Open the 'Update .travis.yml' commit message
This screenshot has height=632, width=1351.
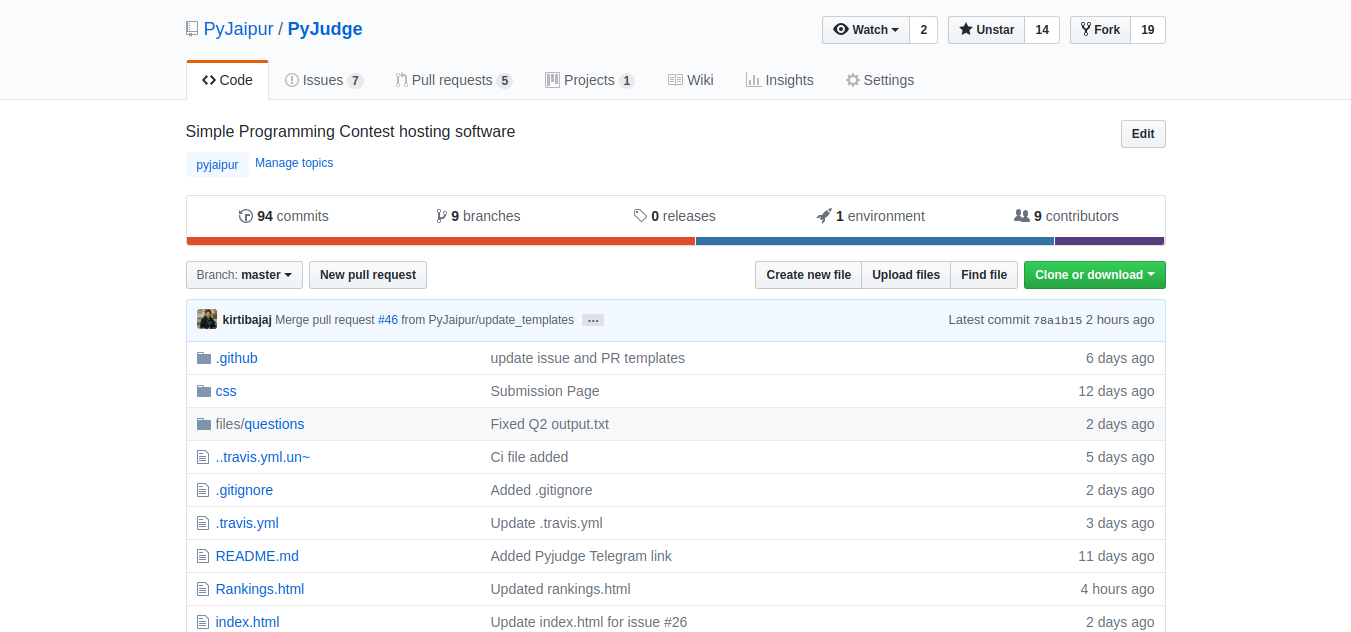click(x=547, y=523)
